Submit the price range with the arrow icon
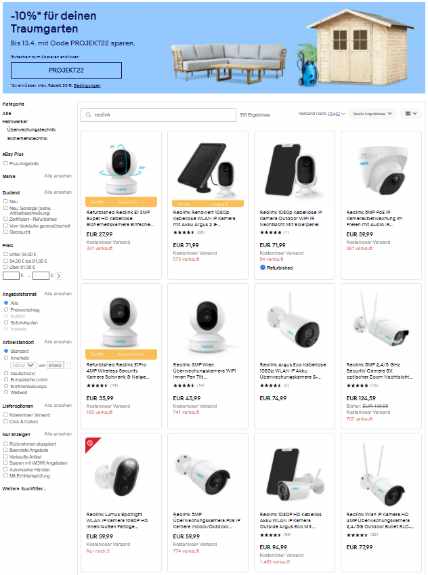Screen dimensions: 428x575 tap(59, 275)
